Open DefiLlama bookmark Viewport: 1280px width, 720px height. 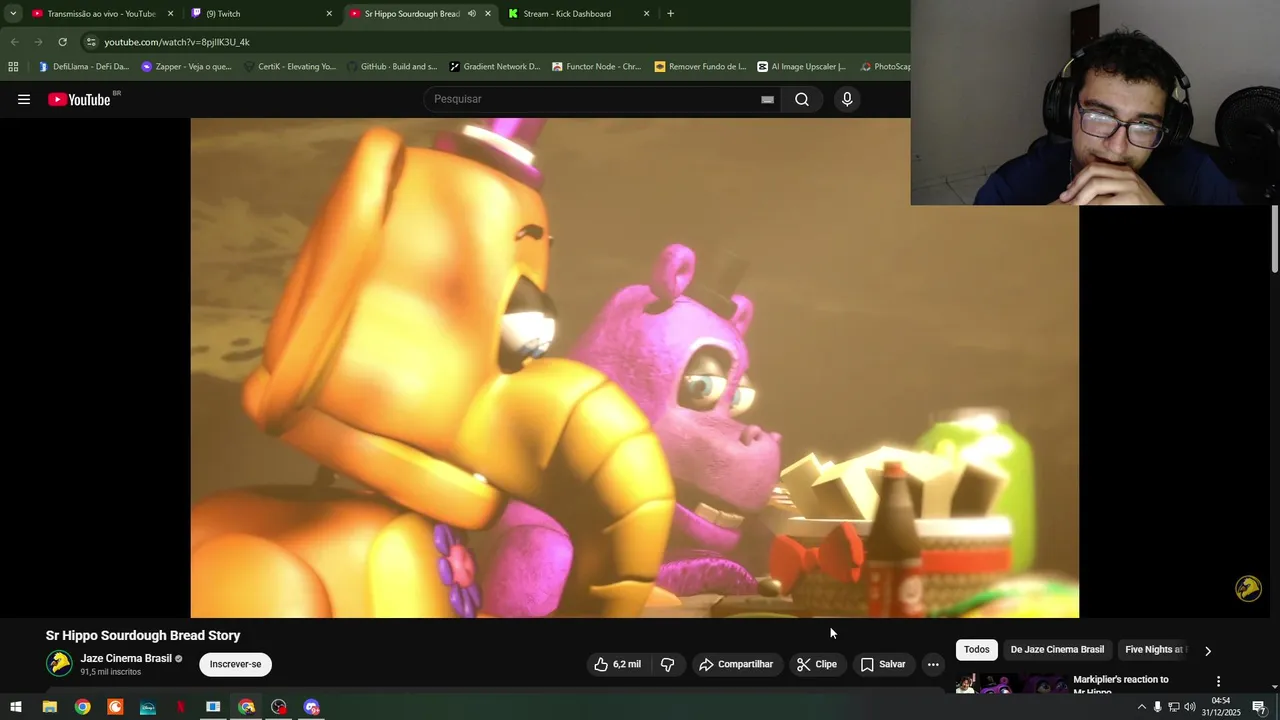coord(84,67)
